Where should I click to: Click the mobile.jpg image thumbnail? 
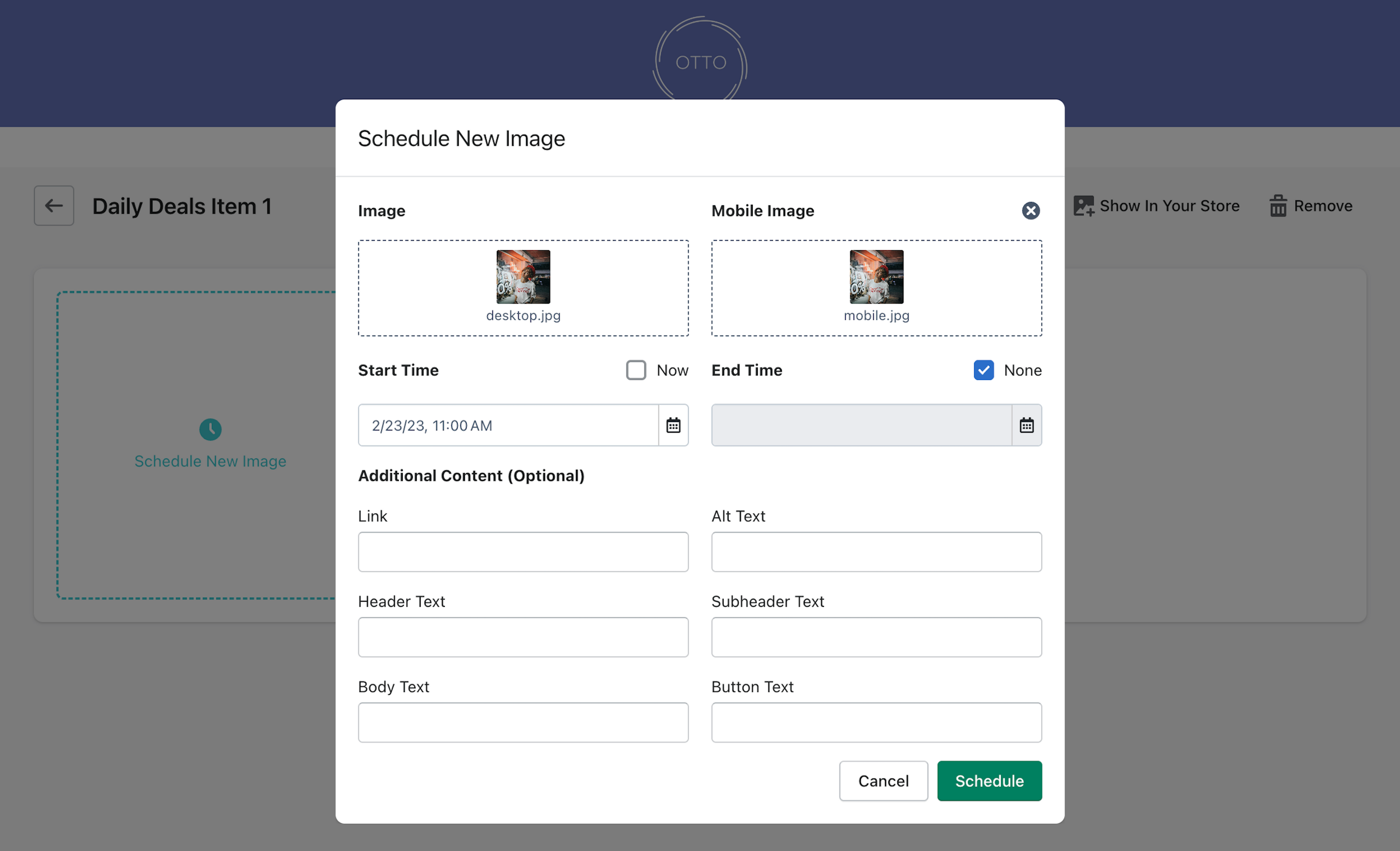[876, 277]
